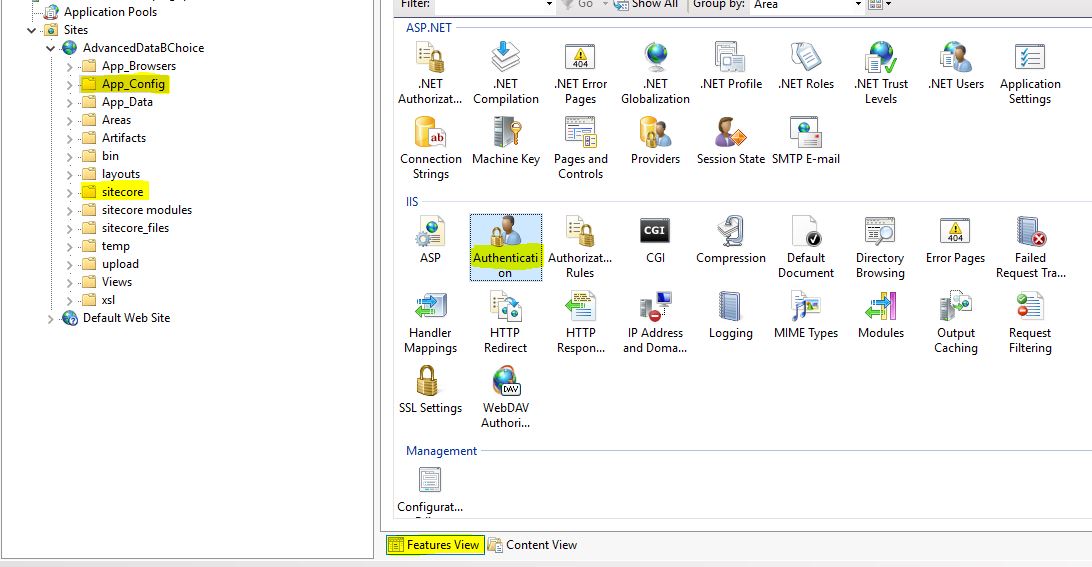
Task: Open CGI feature
Action: tap(655, 240)
